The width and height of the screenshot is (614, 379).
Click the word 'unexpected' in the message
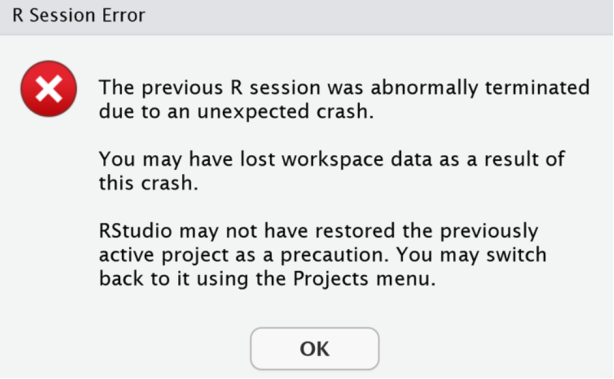[253, 112]
